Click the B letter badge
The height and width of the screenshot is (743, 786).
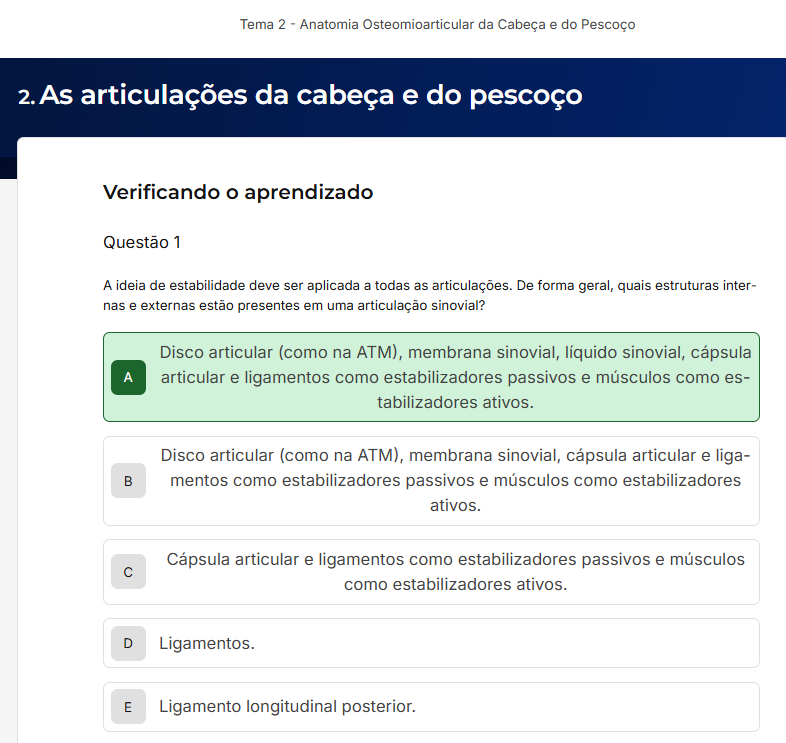tap(128, 481)
